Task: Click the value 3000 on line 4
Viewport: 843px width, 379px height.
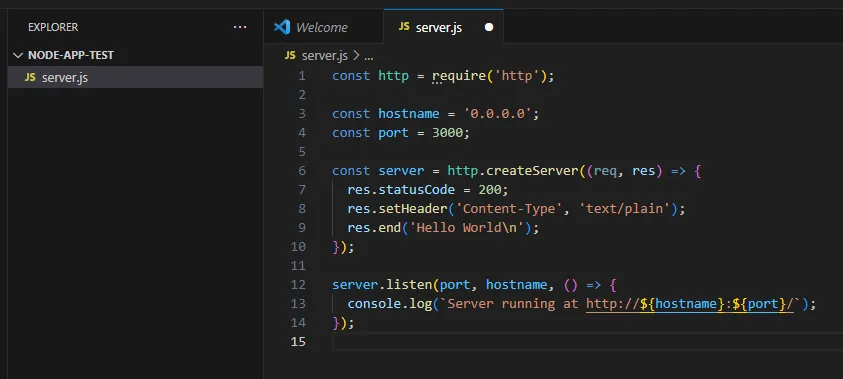Action: 447,133
